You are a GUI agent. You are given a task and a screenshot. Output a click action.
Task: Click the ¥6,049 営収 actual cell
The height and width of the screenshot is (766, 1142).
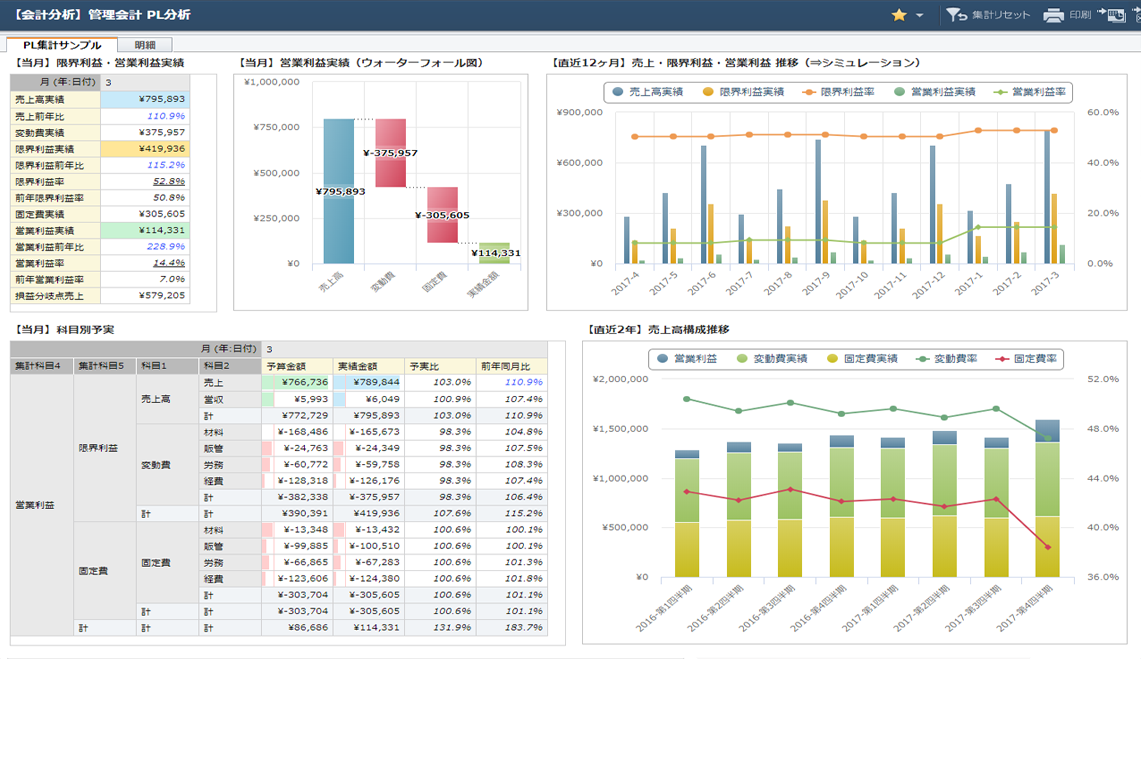pos(369,398)
